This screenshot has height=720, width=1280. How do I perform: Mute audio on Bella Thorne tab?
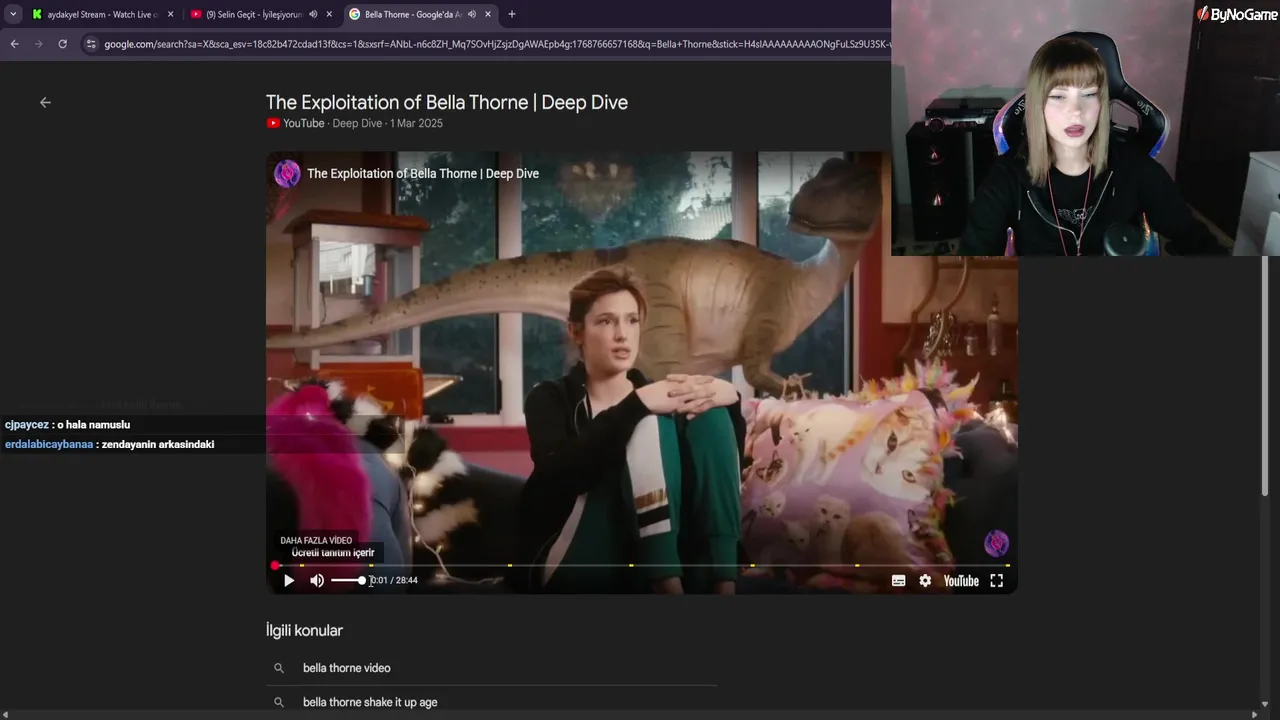[472, 14]
